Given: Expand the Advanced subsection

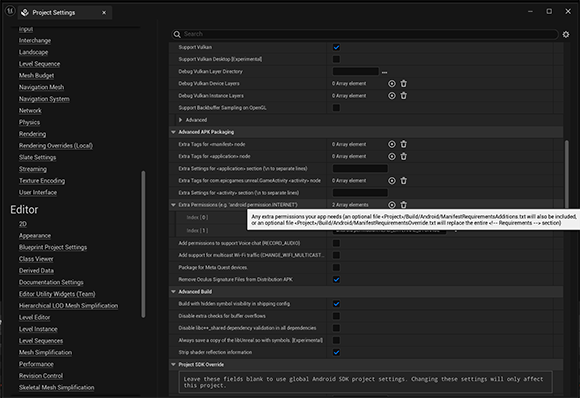Looking at the screenshot, I should point(181,120).
